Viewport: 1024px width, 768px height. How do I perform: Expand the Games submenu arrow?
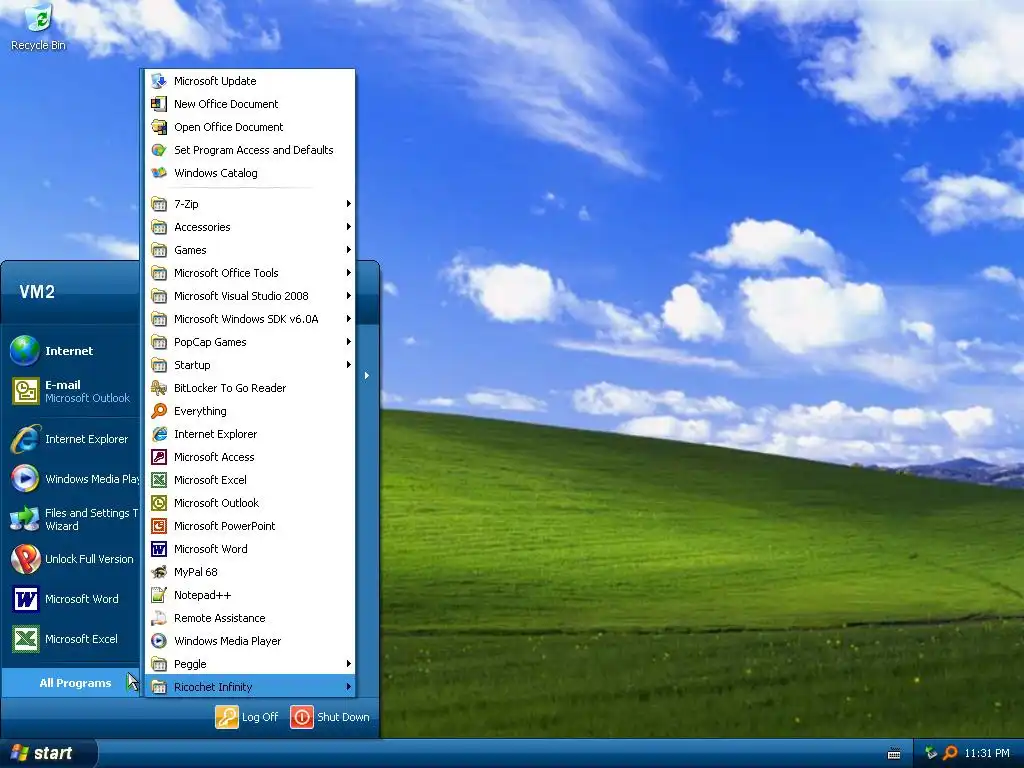coord(349,249)
